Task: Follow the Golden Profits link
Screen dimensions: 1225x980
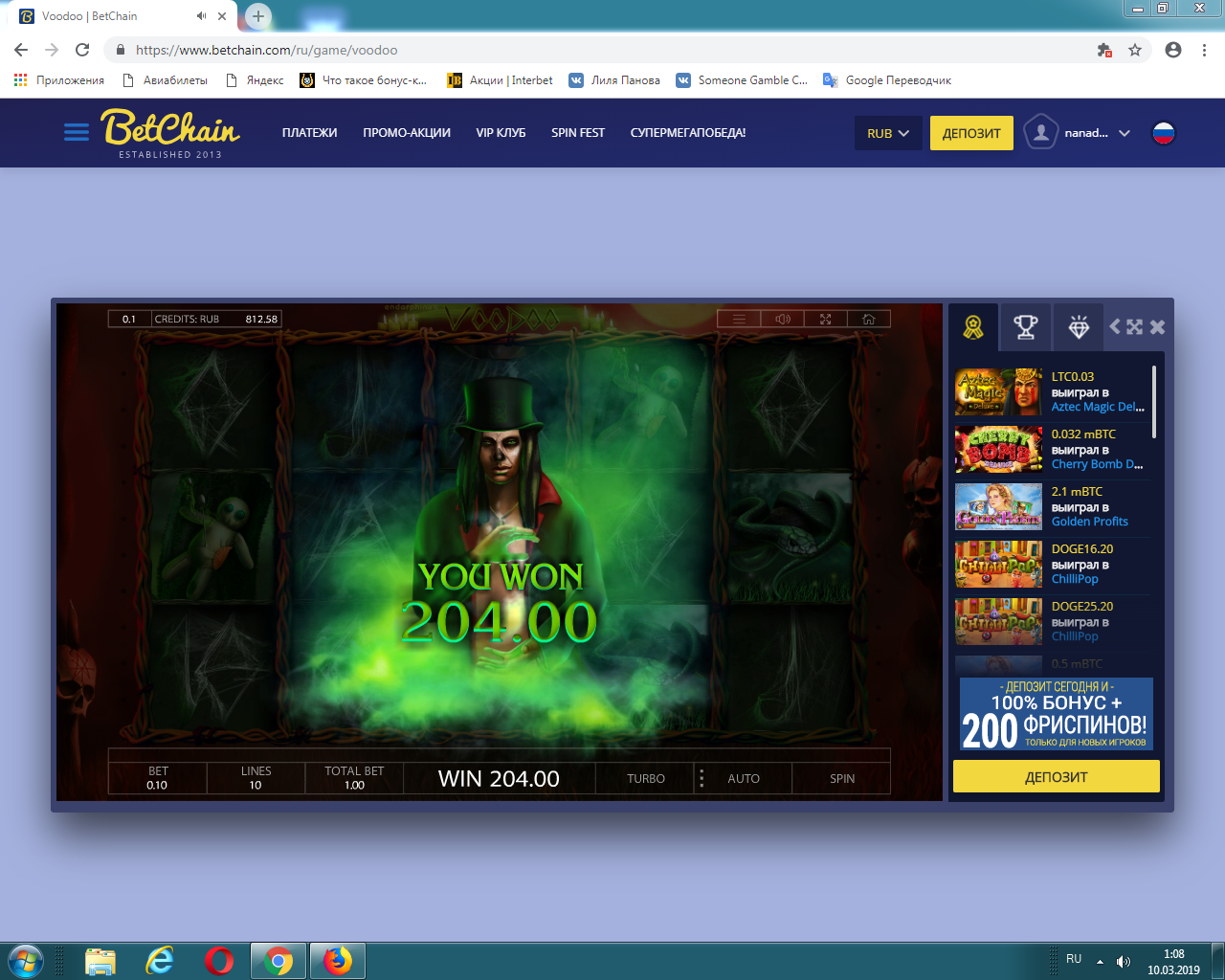Action: [1090, 522]
